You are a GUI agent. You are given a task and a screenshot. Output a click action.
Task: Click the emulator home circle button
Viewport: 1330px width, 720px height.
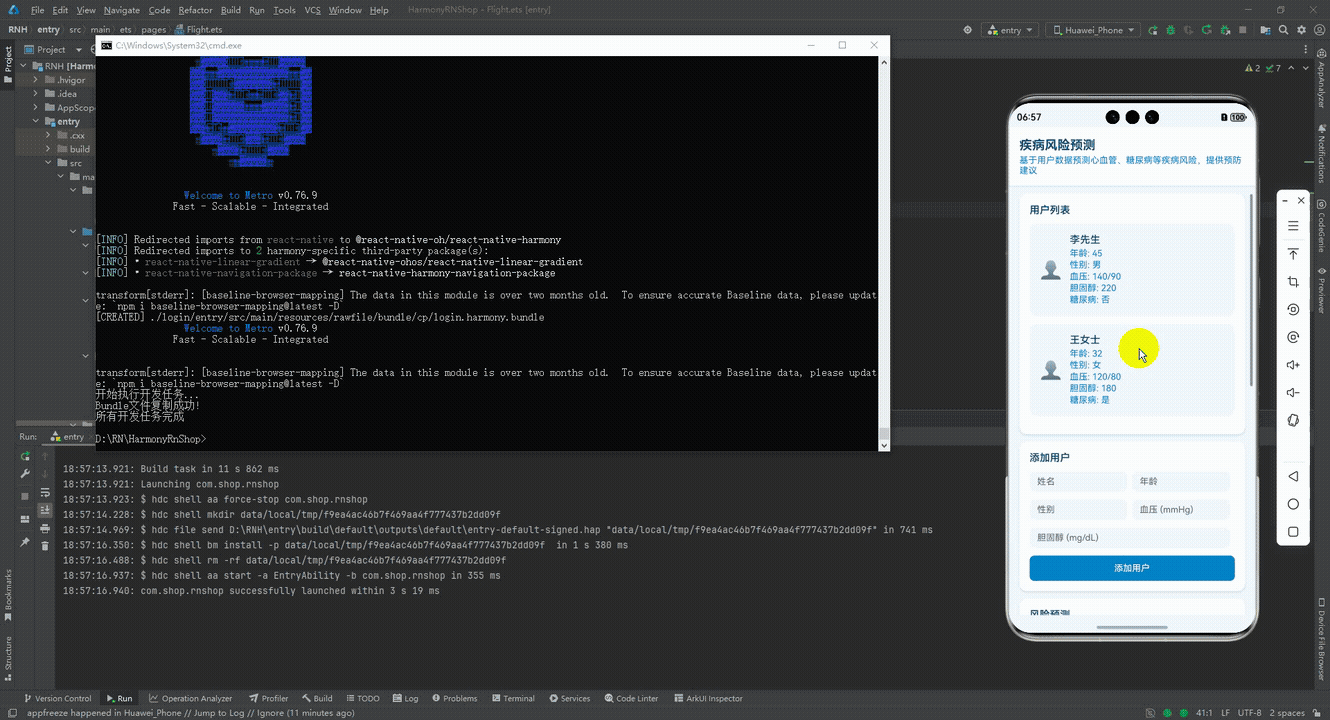(1293, 504)
